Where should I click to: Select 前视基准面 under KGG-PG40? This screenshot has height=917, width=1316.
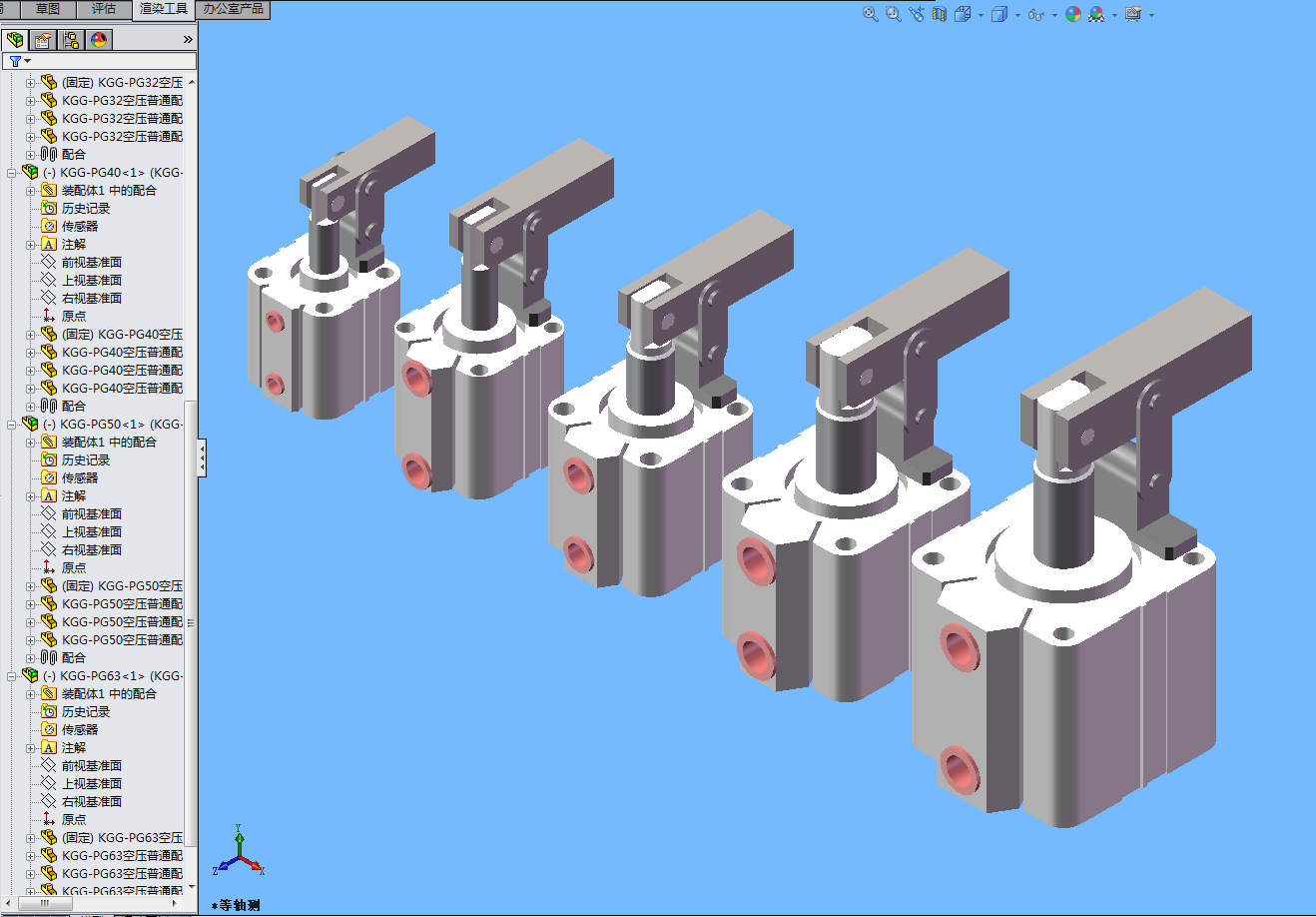pos(91,263)
